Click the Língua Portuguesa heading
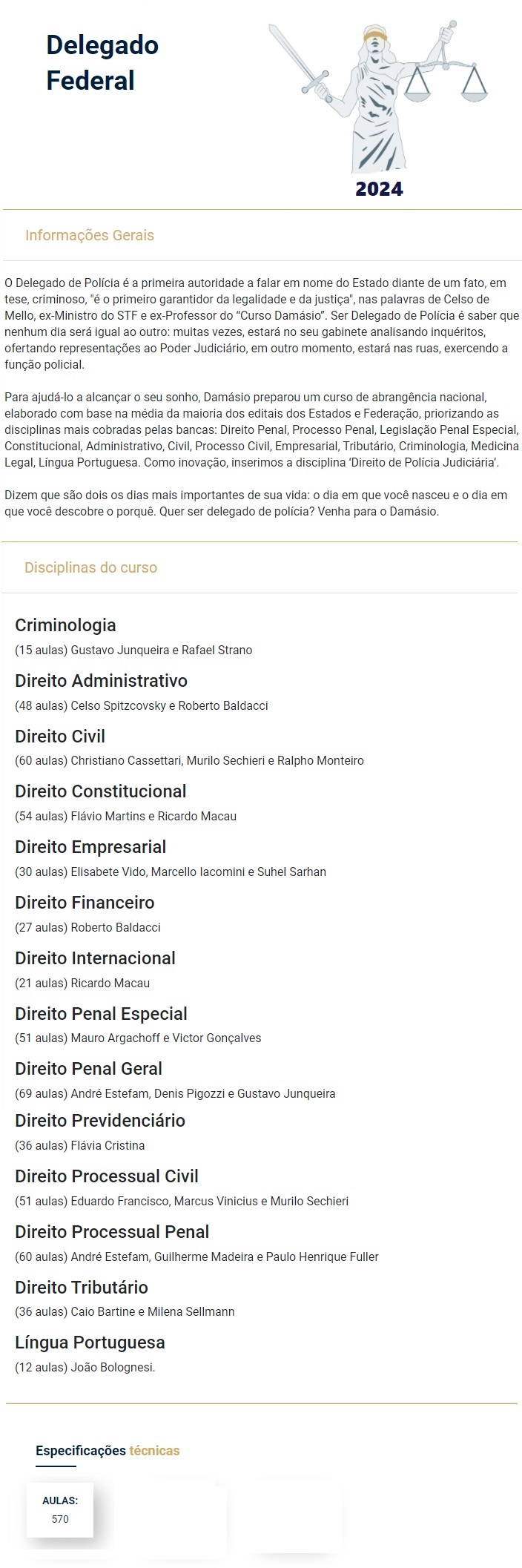The height and width of the screenshot is (1568, 522). pyautogui.click(x=90, y=1343)
